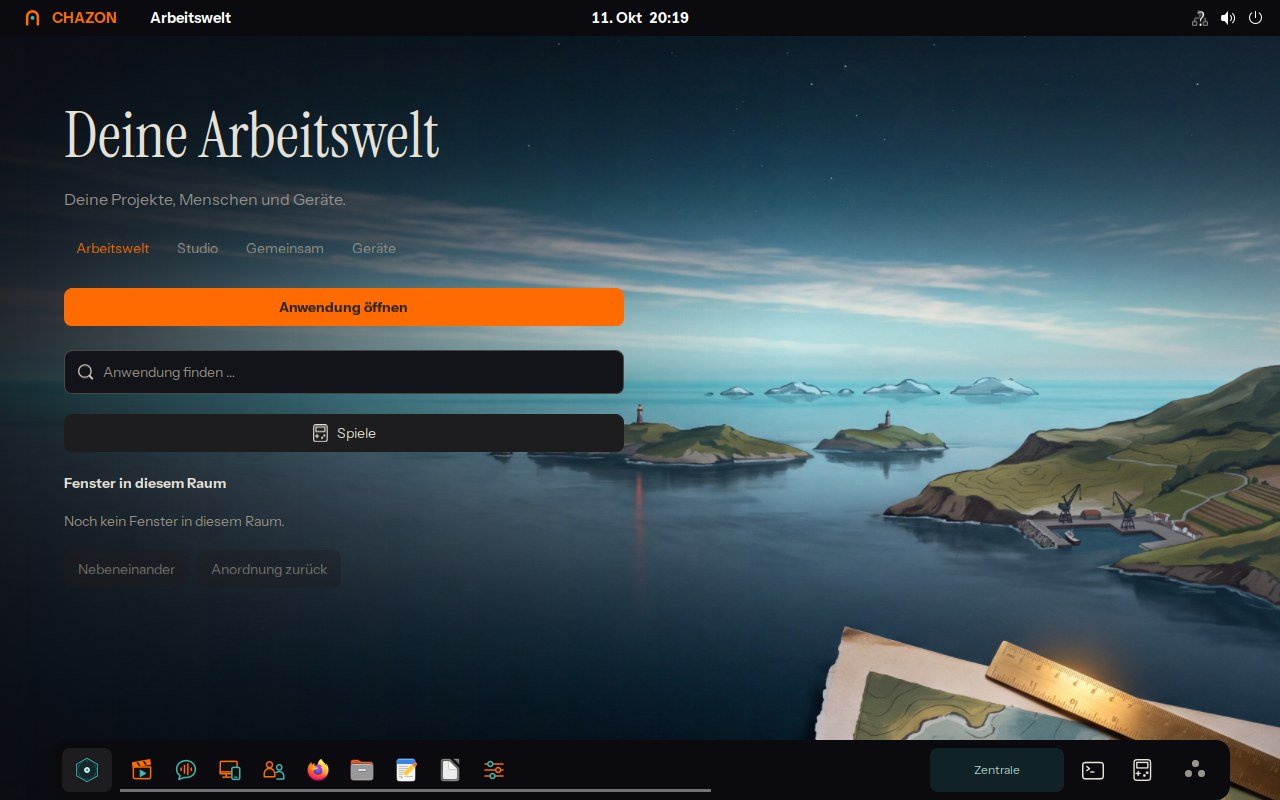Open the notepad text editor icon

tap(406, 770)
